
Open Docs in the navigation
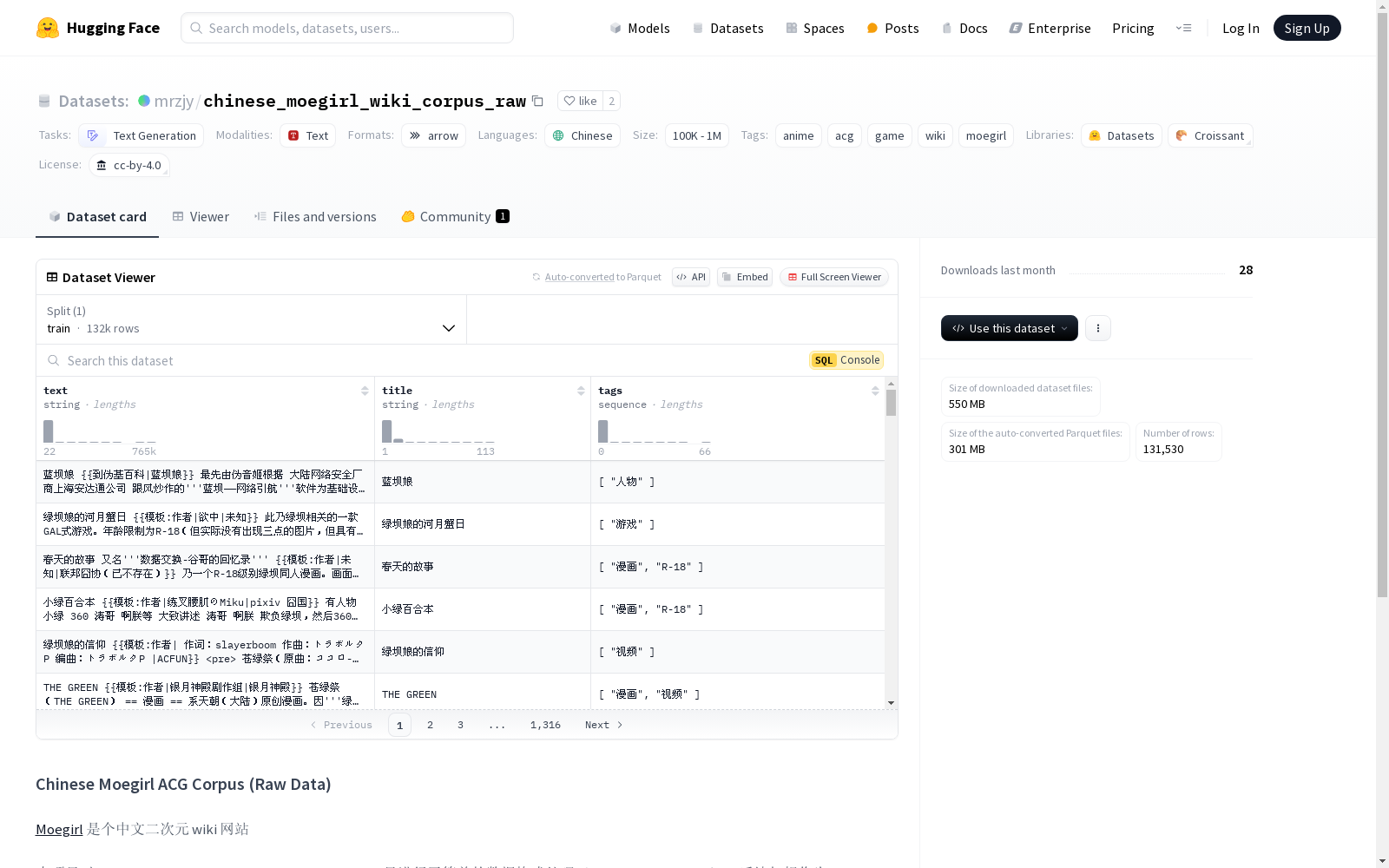click(x=964, y=28)
